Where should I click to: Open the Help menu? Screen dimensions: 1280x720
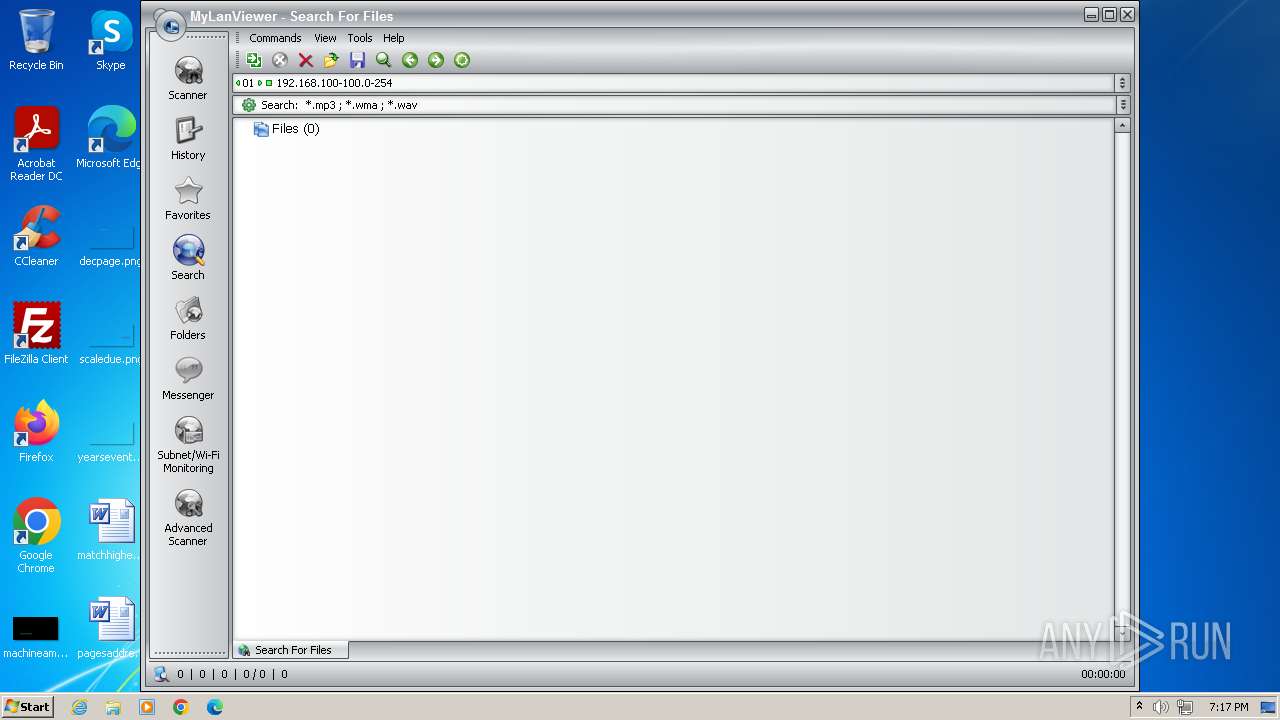click(x=394, y=38)
